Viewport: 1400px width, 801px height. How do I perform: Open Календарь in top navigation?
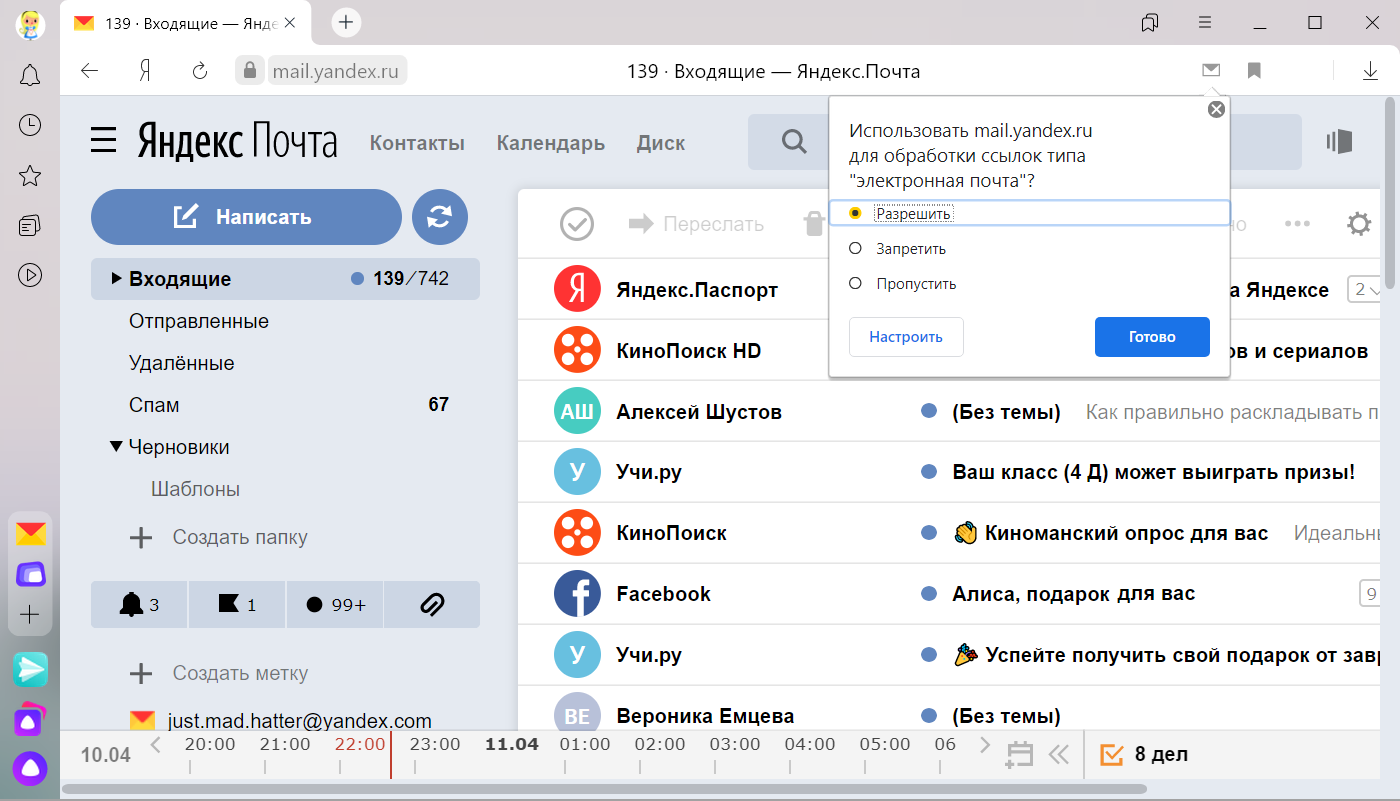pos(551,143)
